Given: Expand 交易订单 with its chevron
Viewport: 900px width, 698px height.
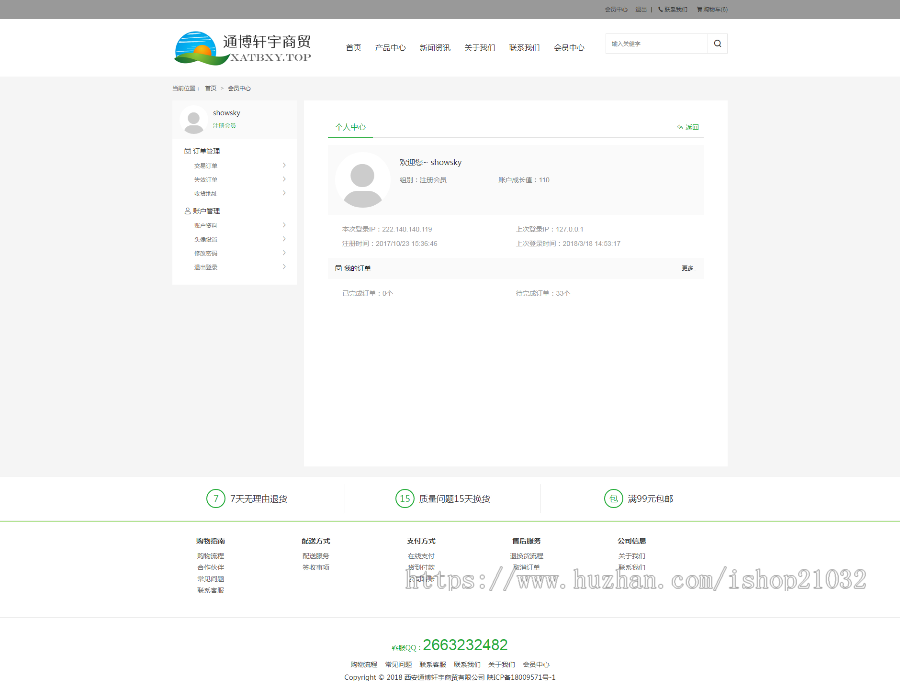Looking at the screenshot, I should (x=283, y=165).
